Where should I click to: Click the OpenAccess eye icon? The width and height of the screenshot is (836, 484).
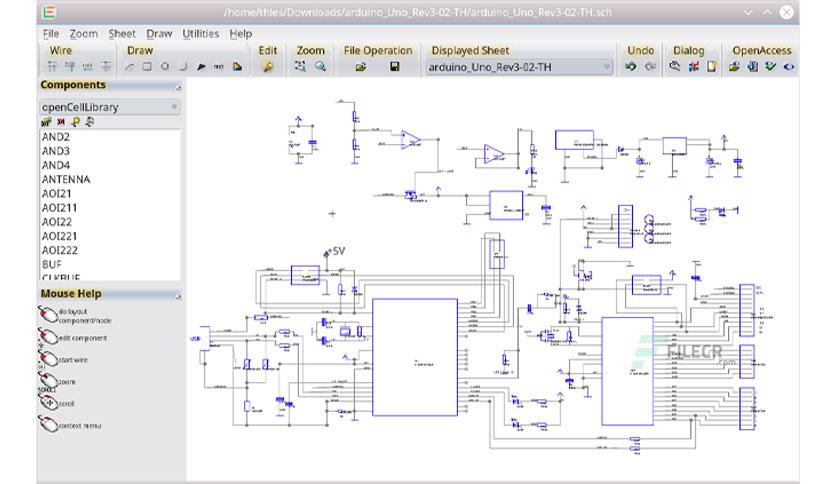click(x=789, y=67)
